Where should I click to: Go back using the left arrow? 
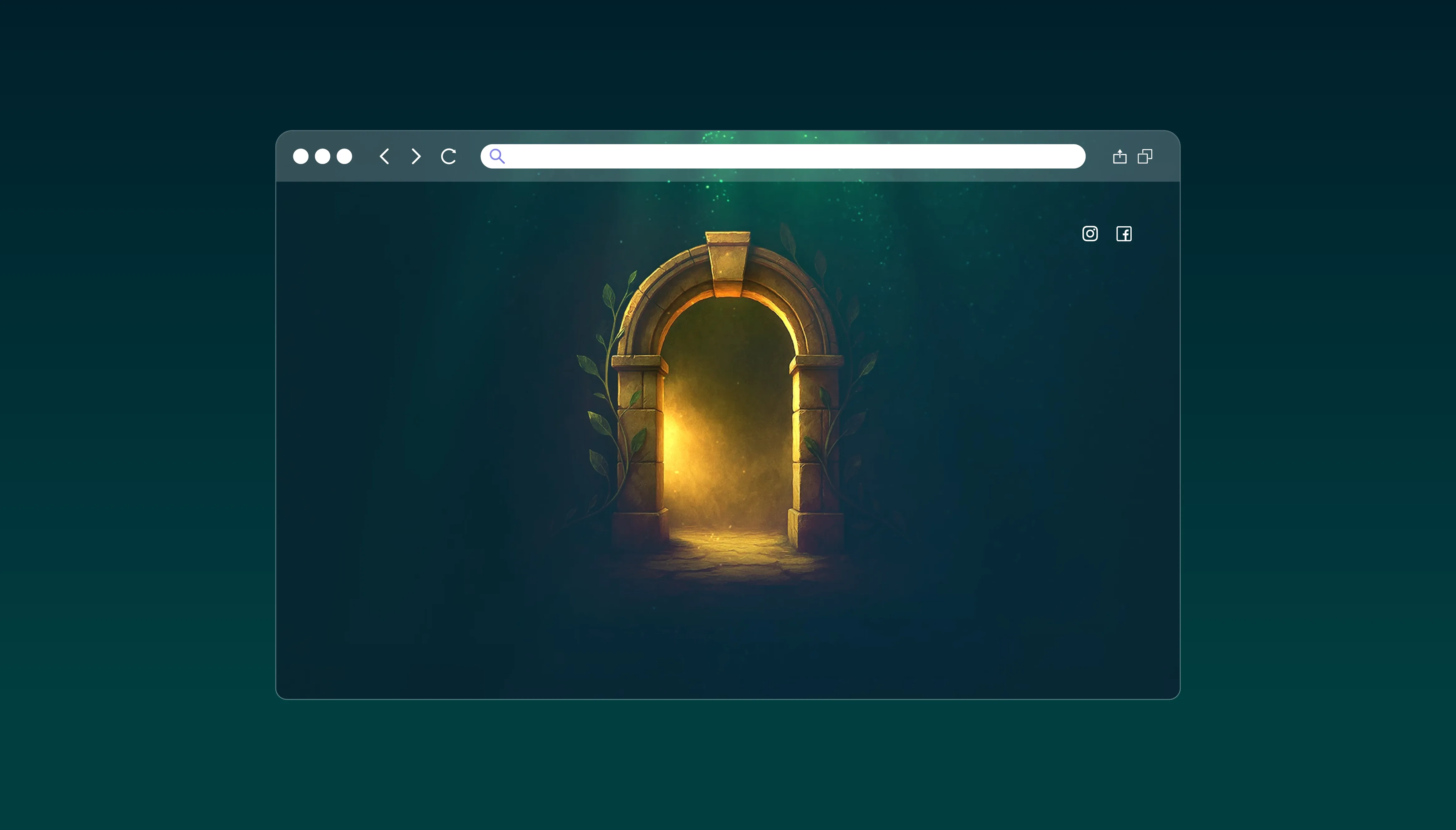(384, 156)
